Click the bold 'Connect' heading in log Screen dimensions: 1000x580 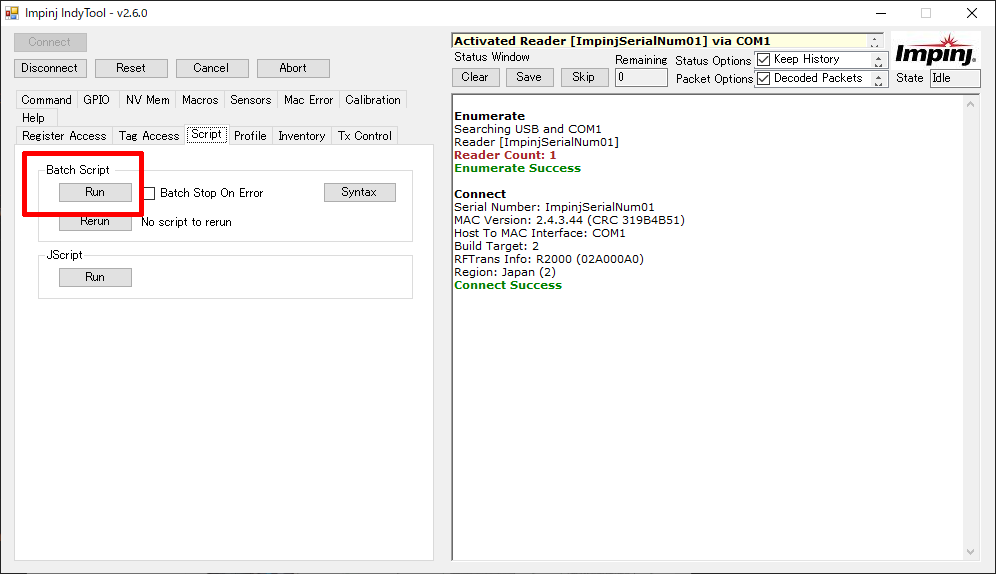[482, 195]
